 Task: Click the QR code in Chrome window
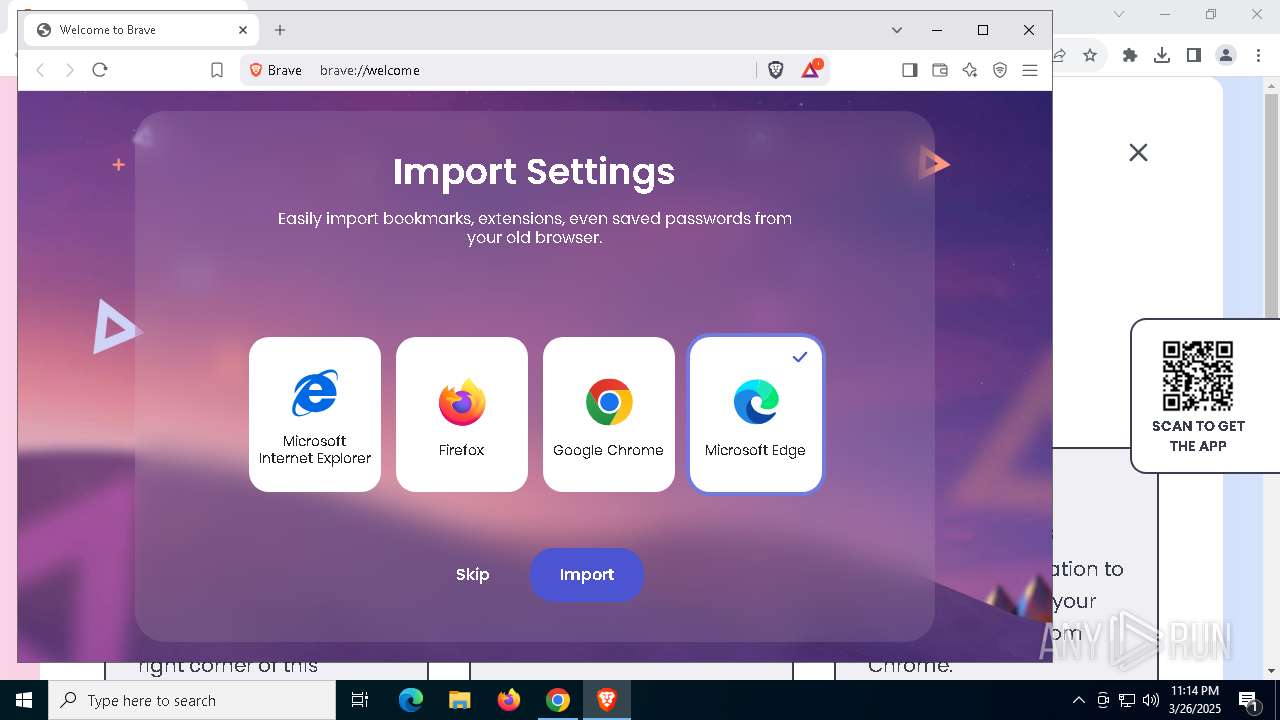[x=1198, y=376]
